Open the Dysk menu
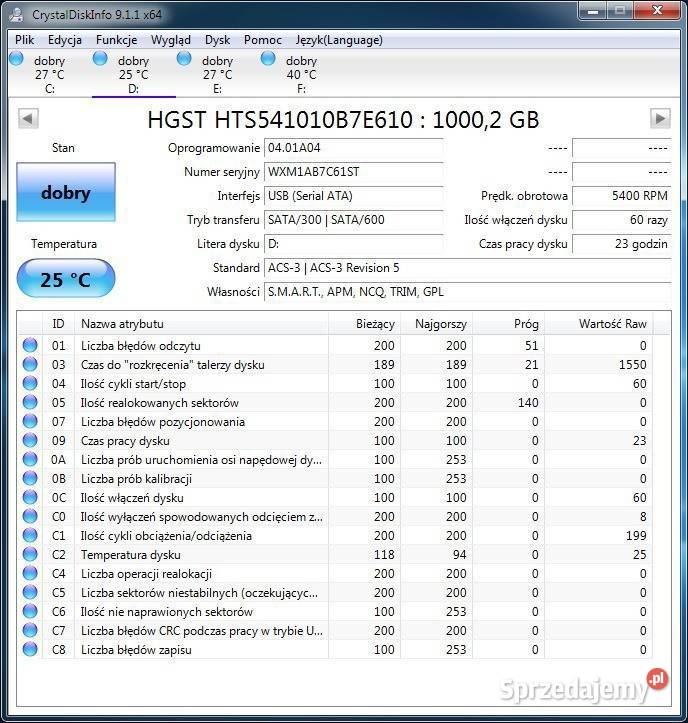688x723 pixels. pyautogui.click(x=217, y=40)
